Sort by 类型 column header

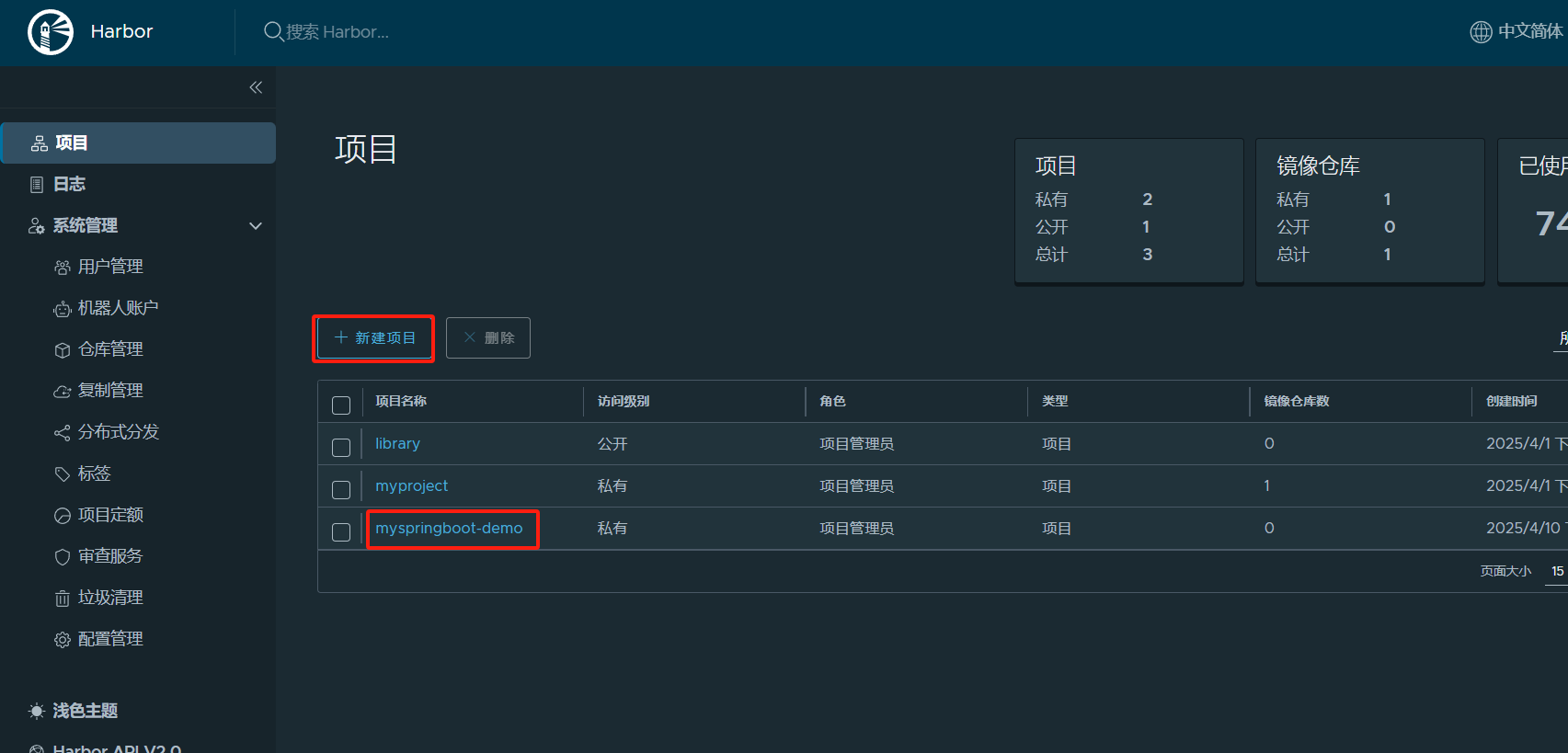coord(1055,401)
